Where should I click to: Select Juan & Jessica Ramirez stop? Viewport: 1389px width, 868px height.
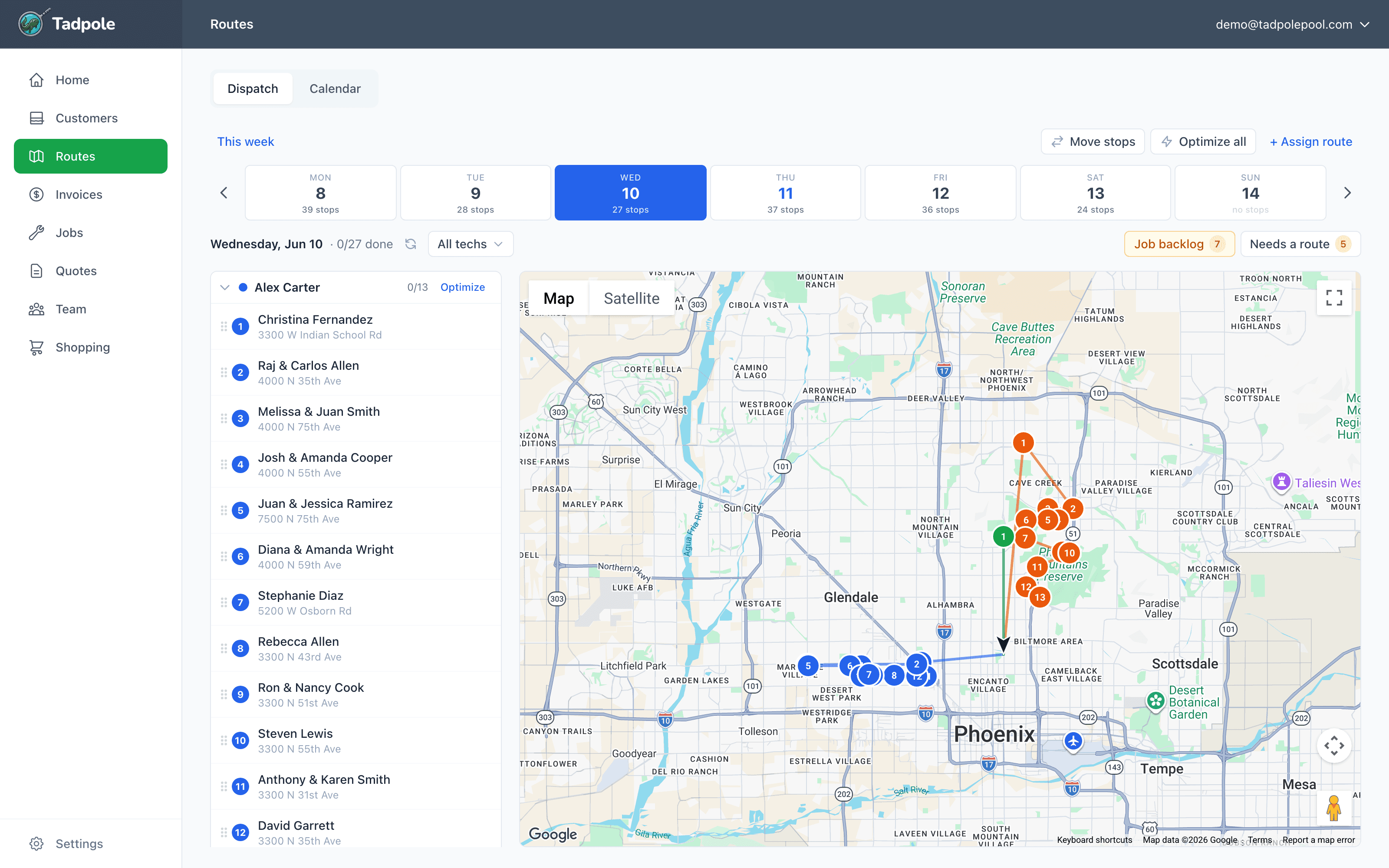click(356, 510)
